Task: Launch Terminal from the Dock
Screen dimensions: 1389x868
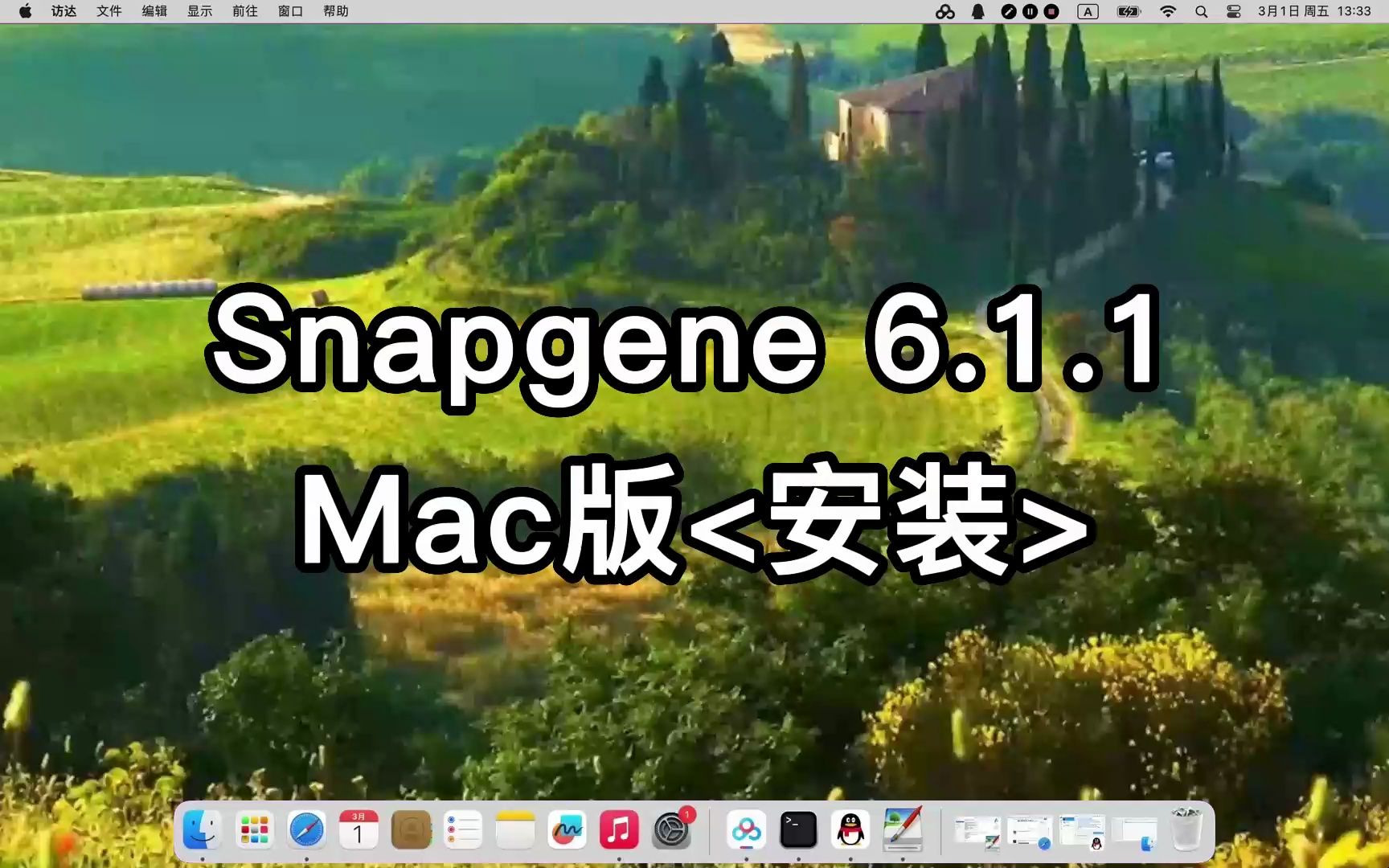Action: click(x=798, y=829)
